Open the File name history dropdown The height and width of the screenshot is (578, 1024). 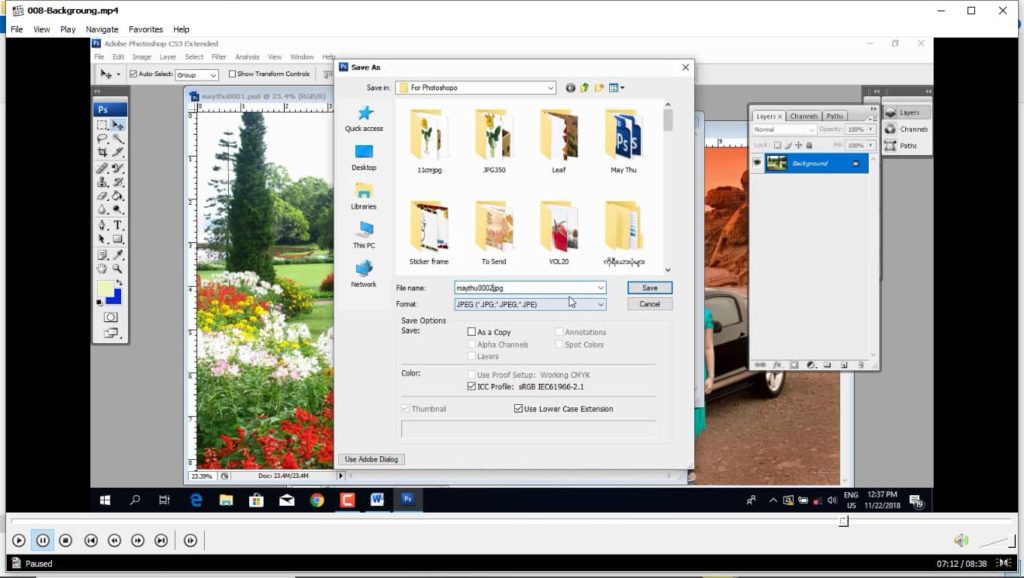click(x=600, y=288)
